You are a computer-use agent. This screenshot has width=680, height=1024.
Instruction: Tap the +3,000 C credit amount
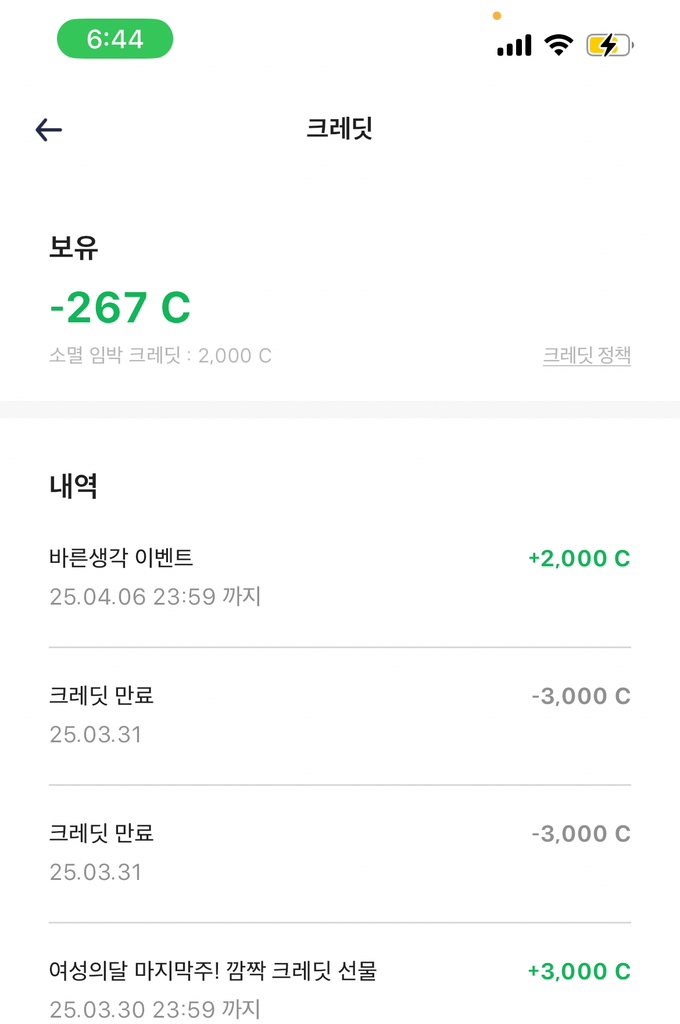[x=579, y=971]
